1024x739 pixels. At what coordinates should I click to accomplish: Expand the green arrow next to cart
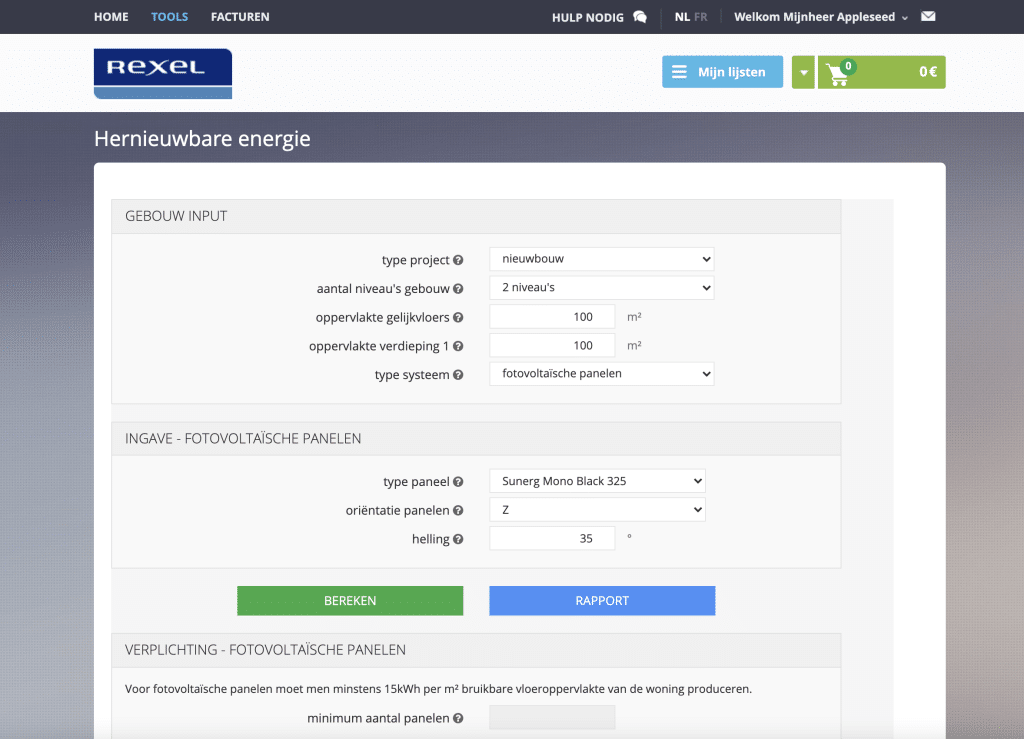(x=804, y=73)
